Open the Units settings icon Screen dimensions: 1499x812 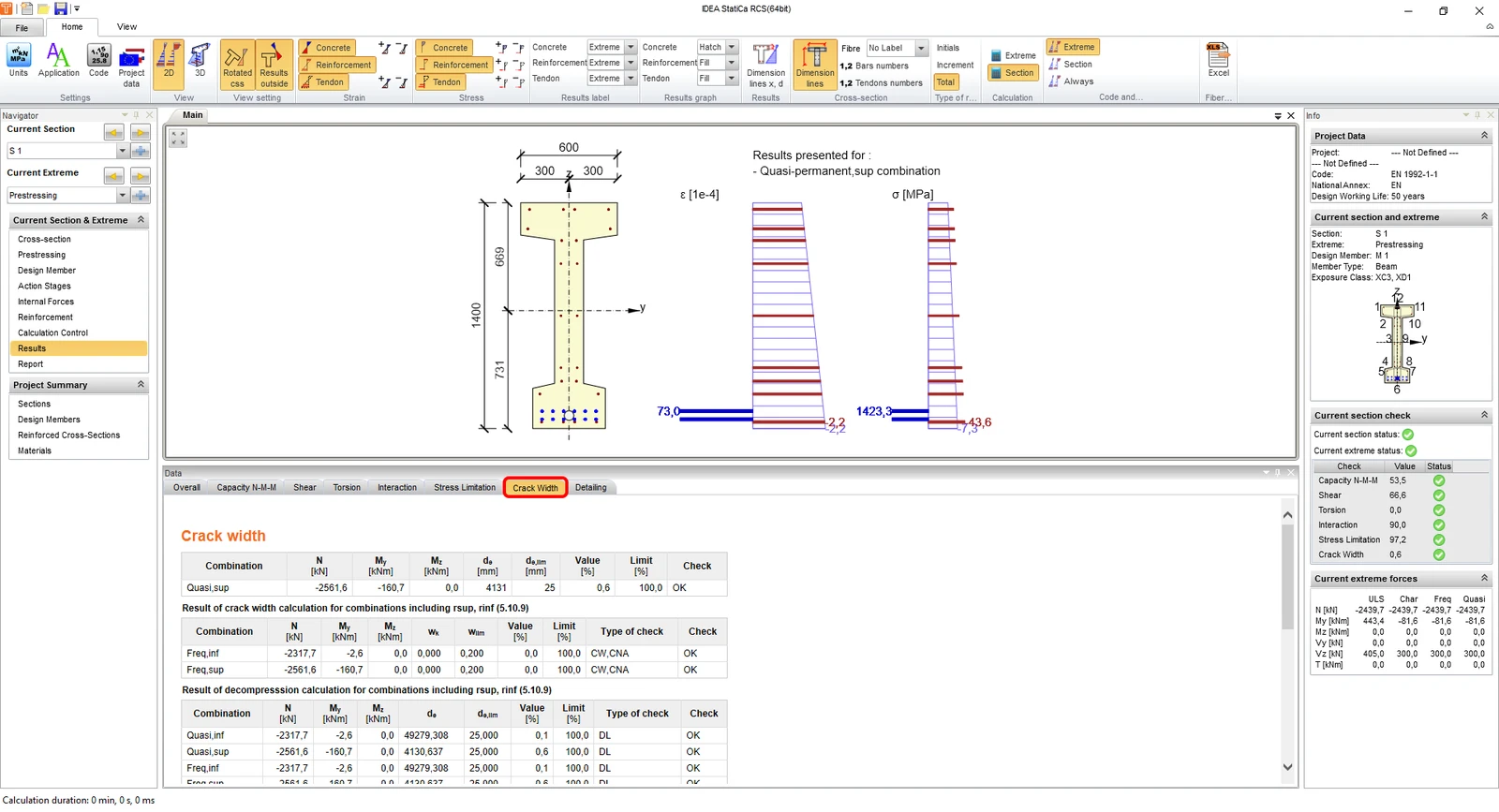[x=19, y=60]
